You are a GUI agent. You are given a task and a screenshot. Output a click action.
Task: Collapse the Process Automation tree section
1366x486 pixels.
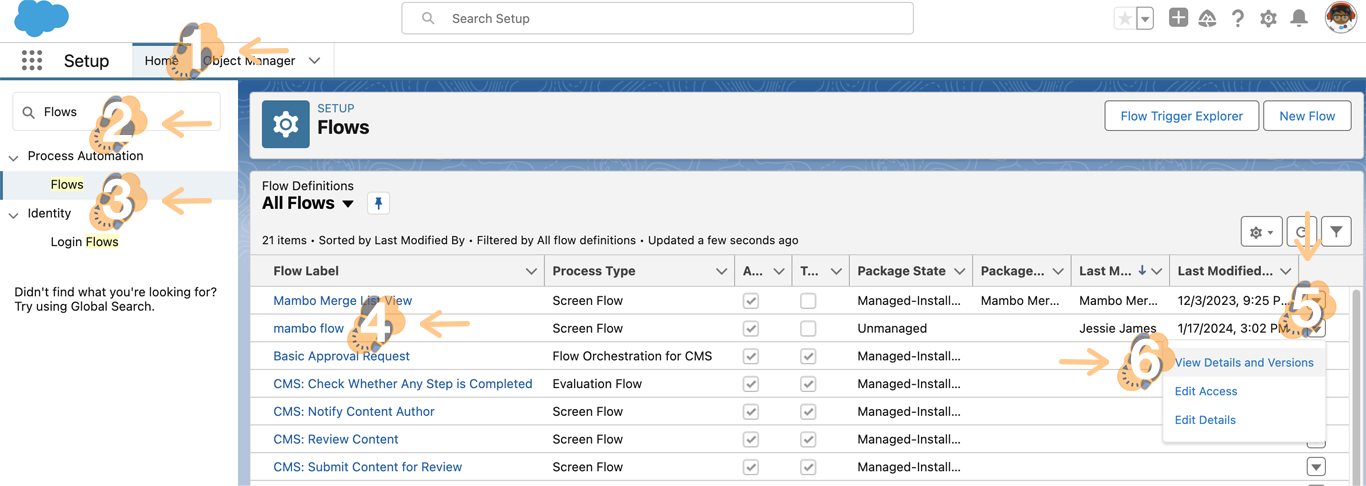14,157
